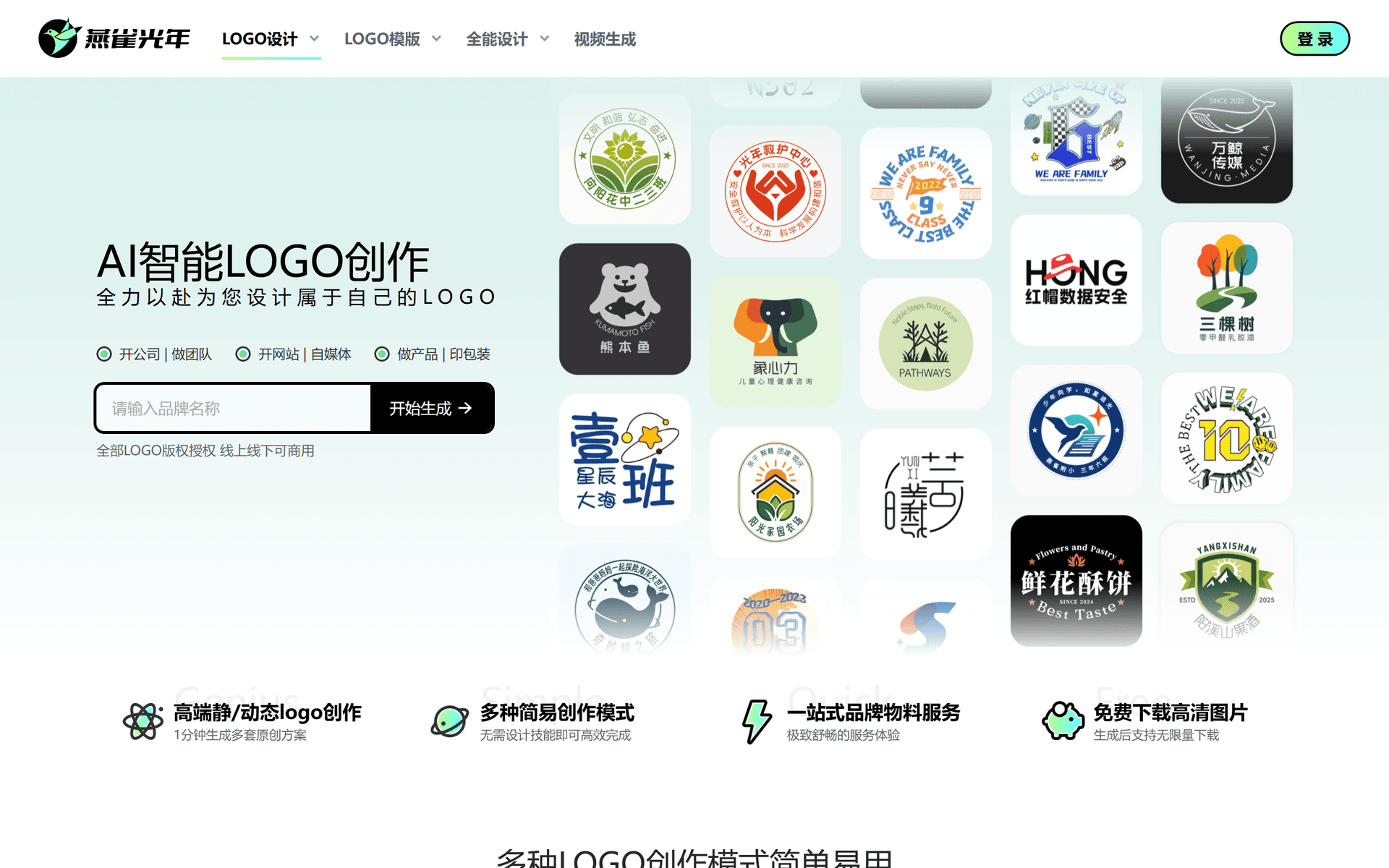
Task: Click the 1分钟生成多套原创方案 subtitle
Action: tap(240, 735)
